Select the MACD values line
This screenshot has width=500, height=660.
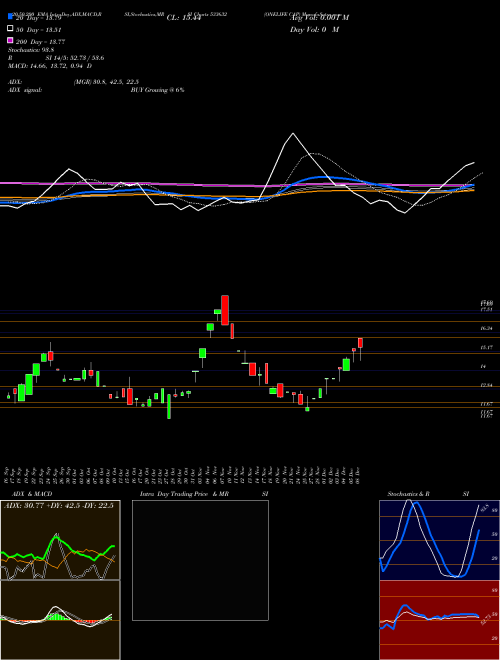[50, 66]
